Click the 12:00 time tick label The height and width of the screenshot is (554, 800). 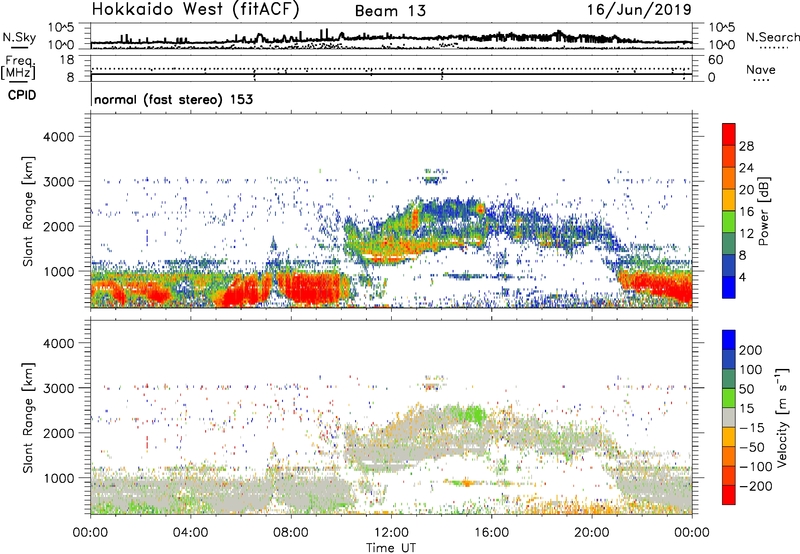point(391,533)
